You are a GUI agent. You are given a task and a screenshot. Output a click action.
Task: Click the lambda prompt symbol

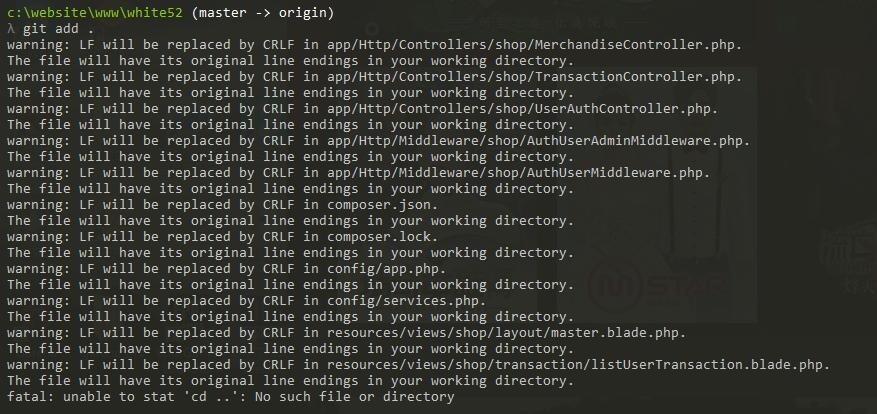[x=11, y=29]
